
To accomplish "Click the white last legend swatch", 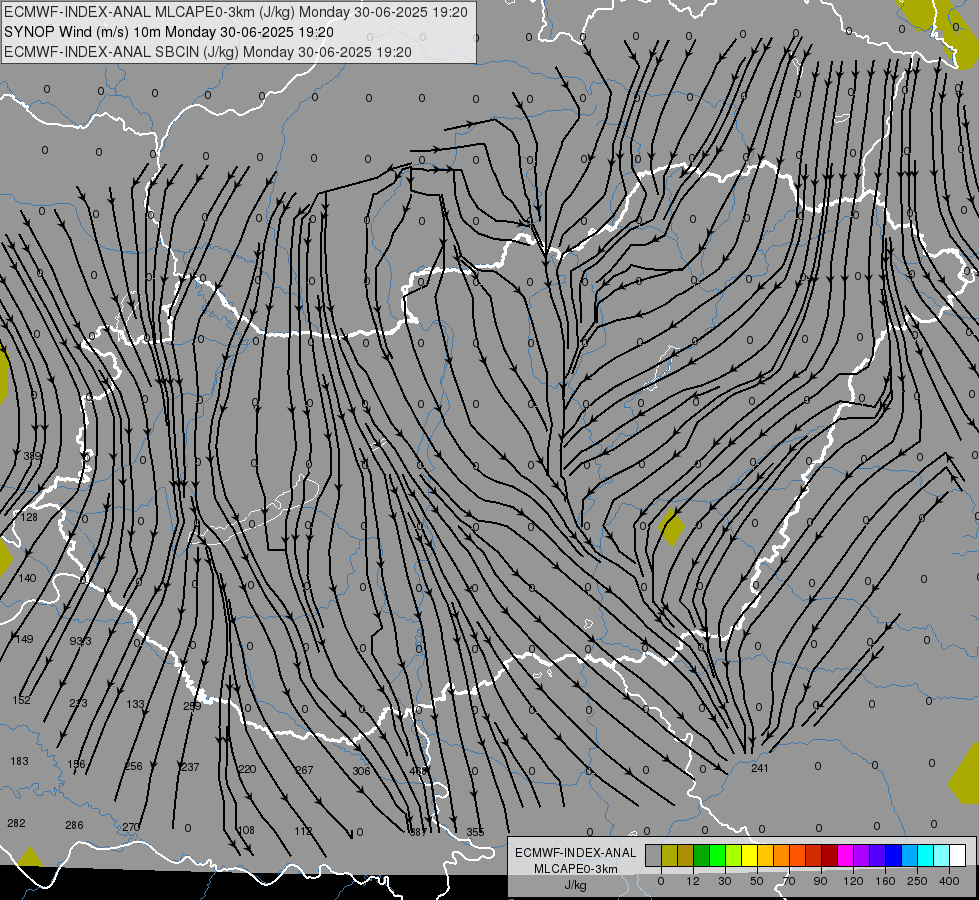I will click(x=957, y=855).
